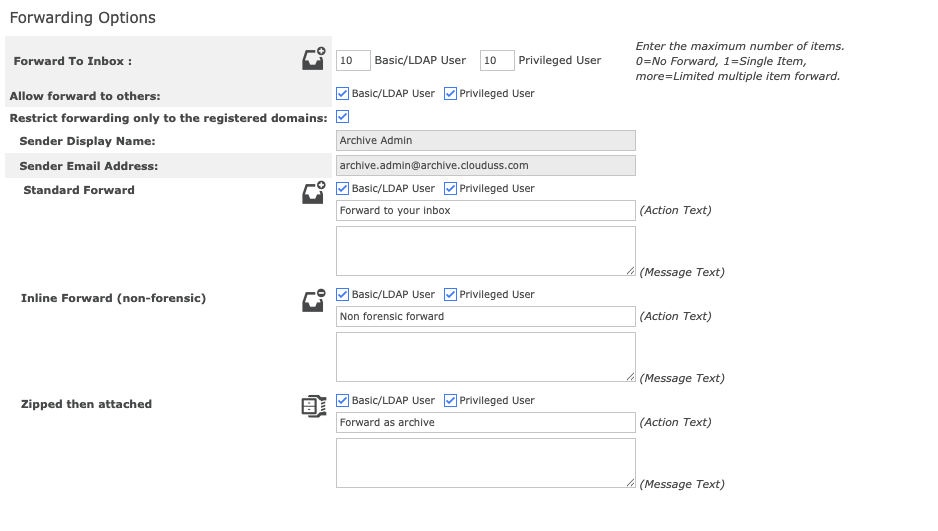938x531 pixels.
Task: Toggle Basic/LDAP User for Inline Forward
Action: (343, 294)
